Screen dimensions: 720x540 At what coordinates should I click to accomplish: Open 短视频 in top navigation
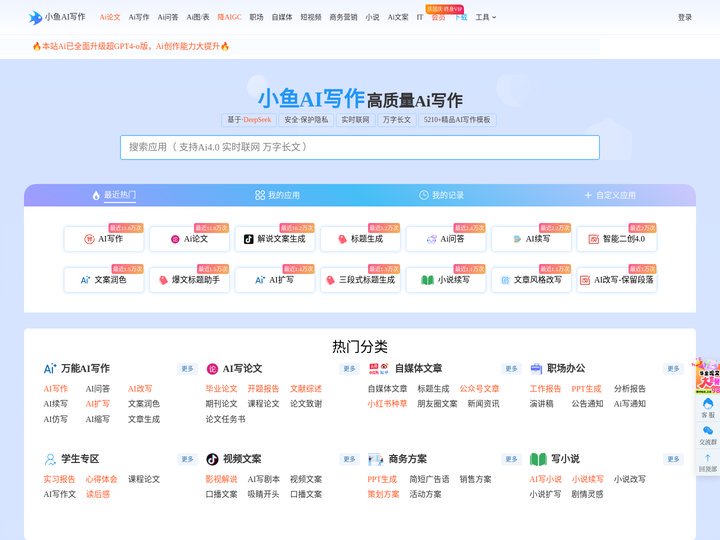(311, 17)
